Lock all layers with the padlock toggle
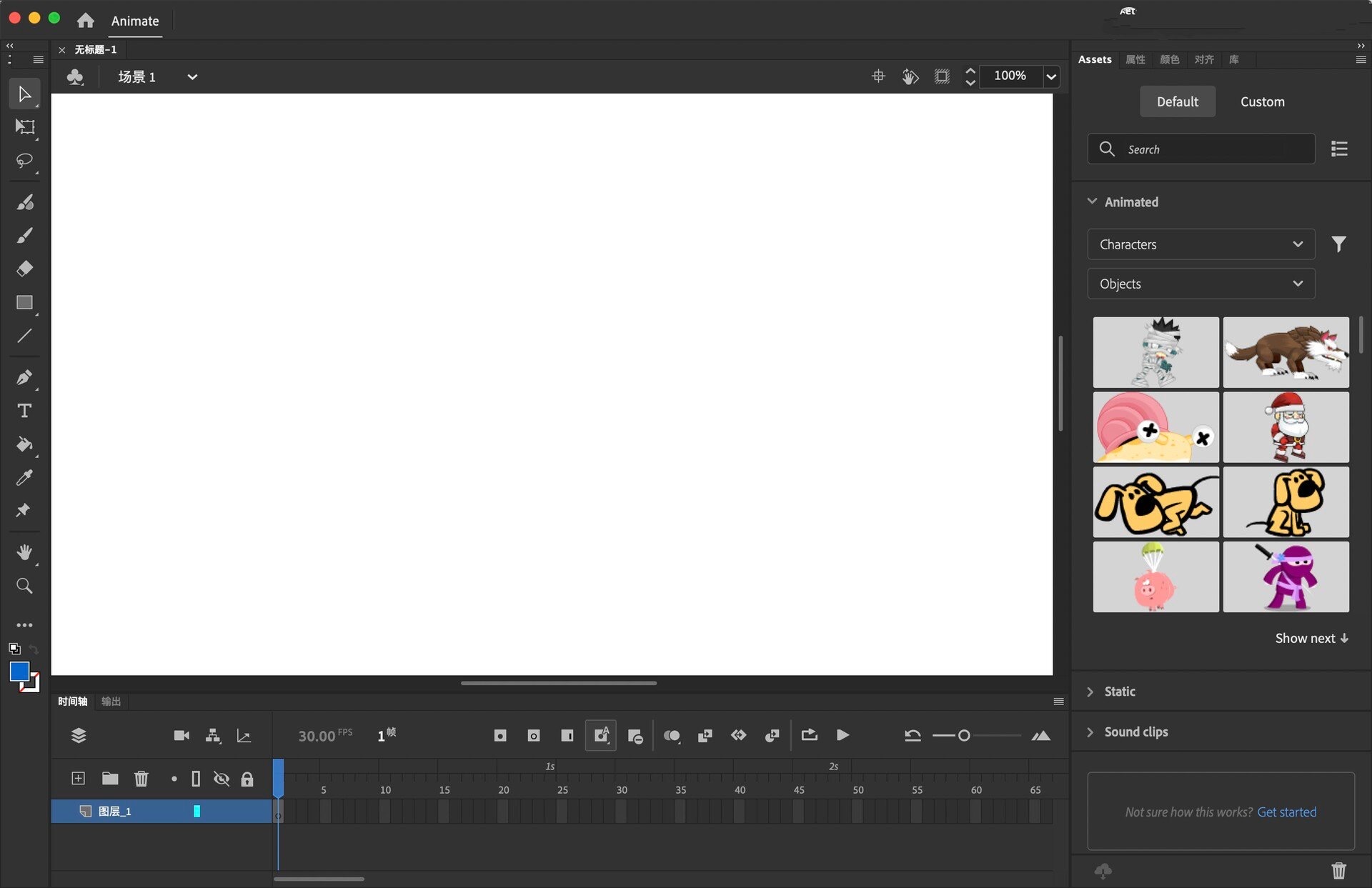The width and height of the screenshot is (1372, 888). tap(247, 779)
